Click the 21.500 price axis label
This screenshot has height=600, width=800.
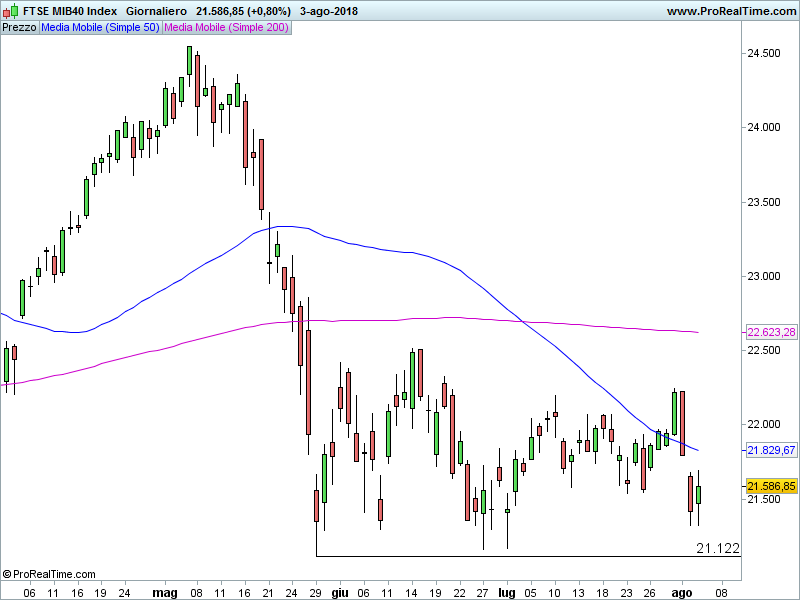tap(763, 499)
